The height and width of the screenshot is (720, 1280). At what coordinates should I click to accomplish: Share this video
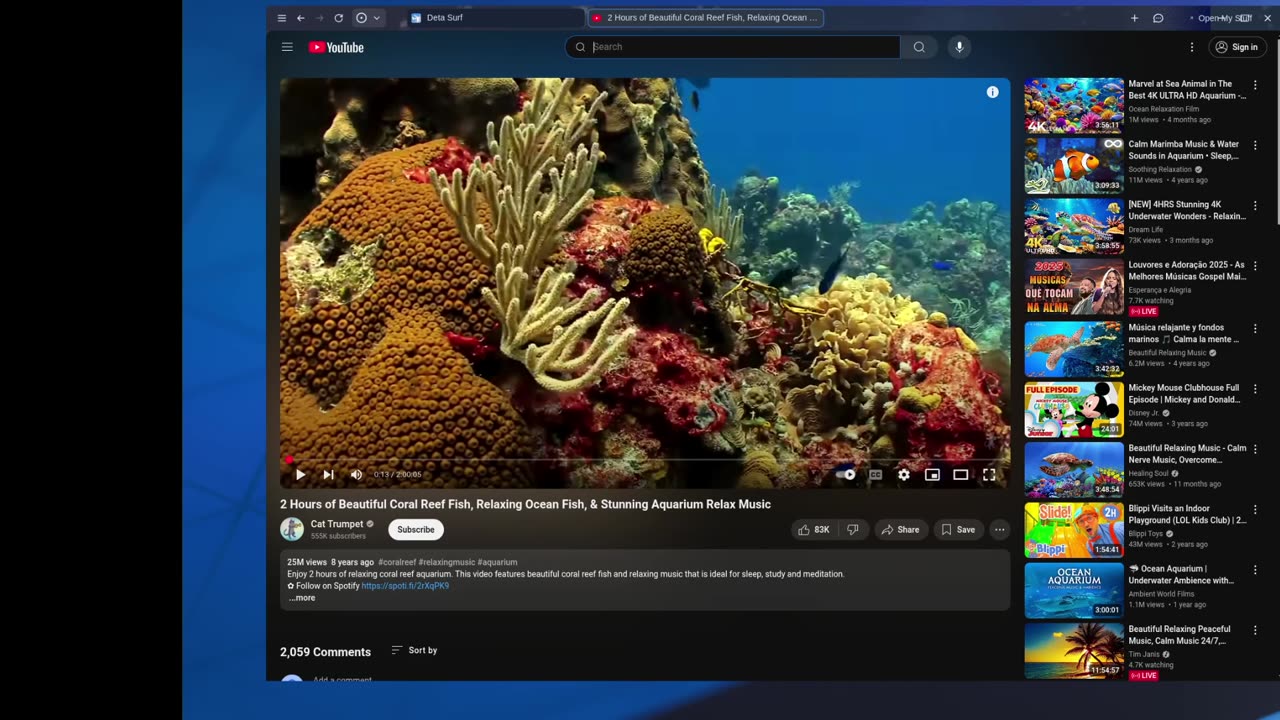900,530
